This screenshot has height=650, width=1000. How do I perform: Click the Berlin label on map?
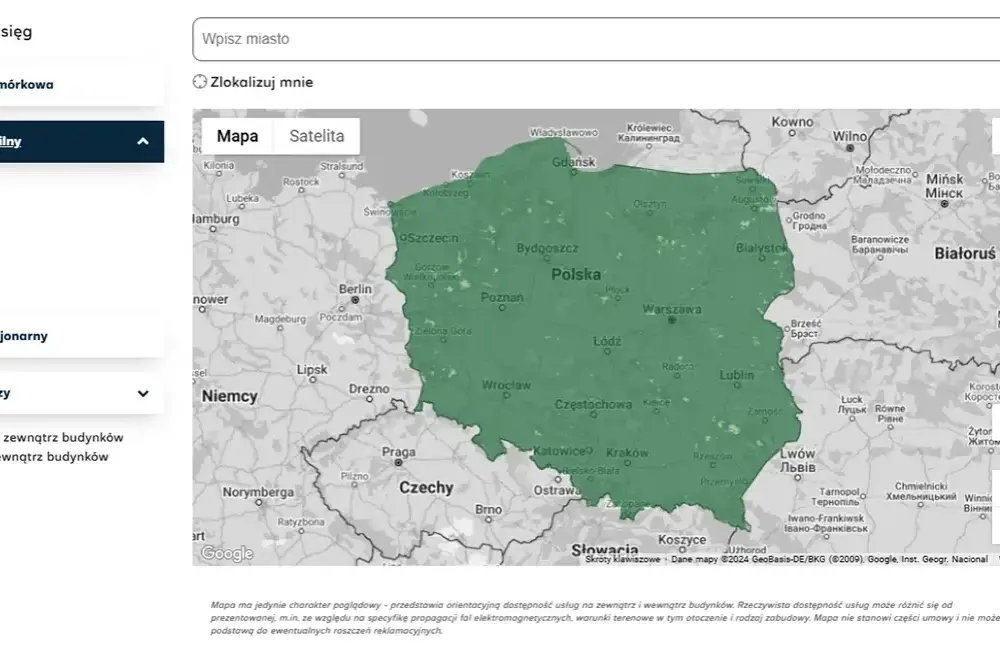pos(355,289)
